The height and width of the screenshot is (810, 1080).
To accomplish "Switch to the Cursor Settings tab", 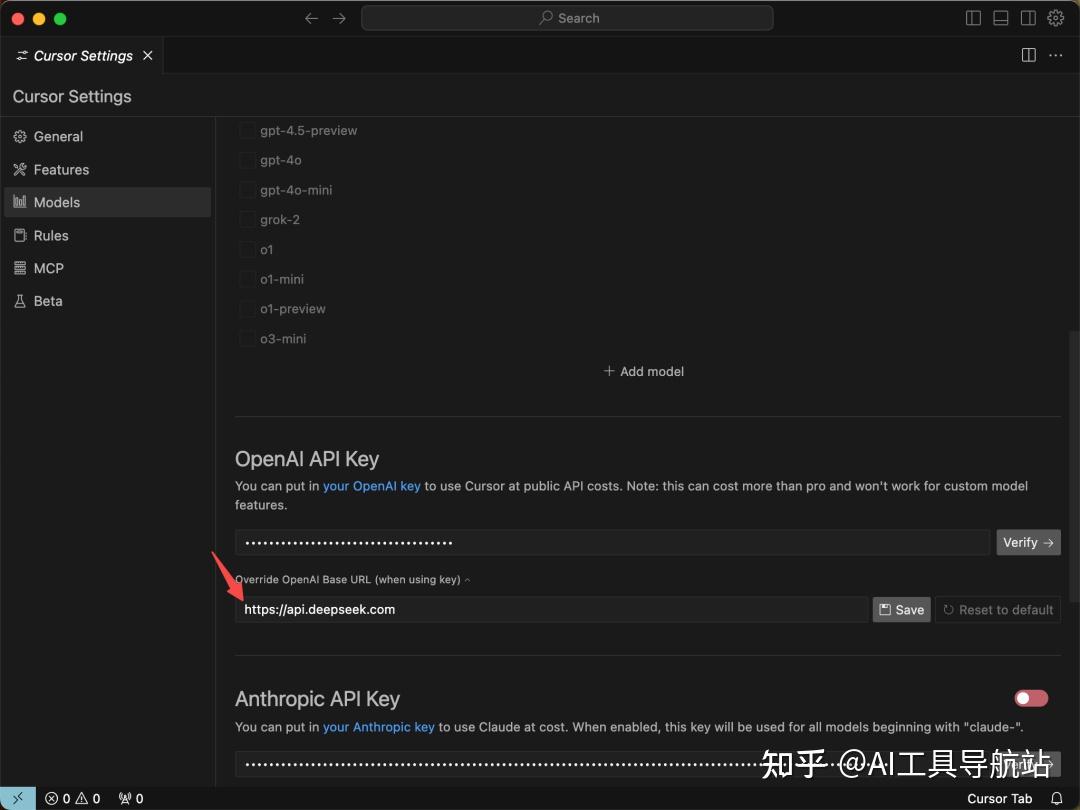I will [83, 56].
